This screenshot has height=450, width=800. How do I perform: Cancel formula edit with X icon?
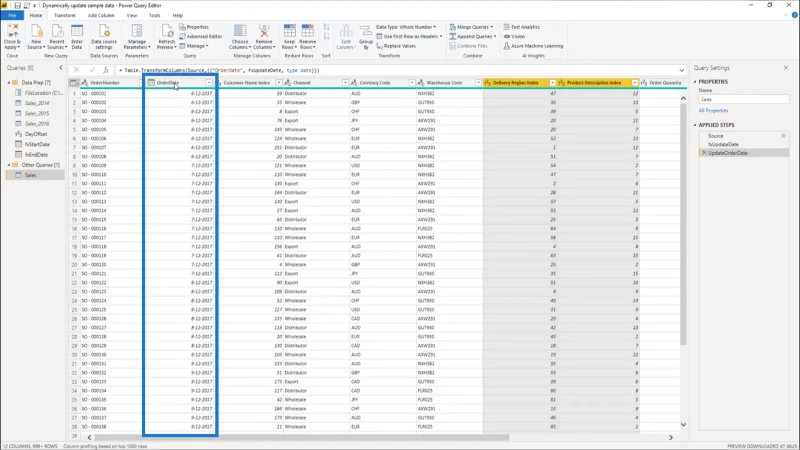pyautogui.click(x=77, y=70)
